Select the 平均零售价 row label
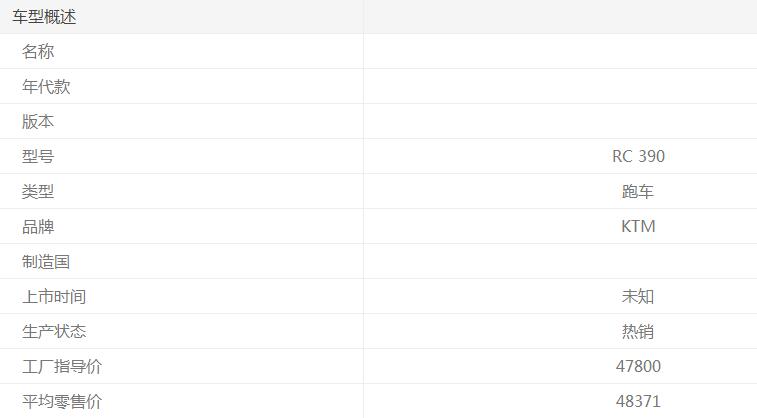 click(x=62, y=402)
